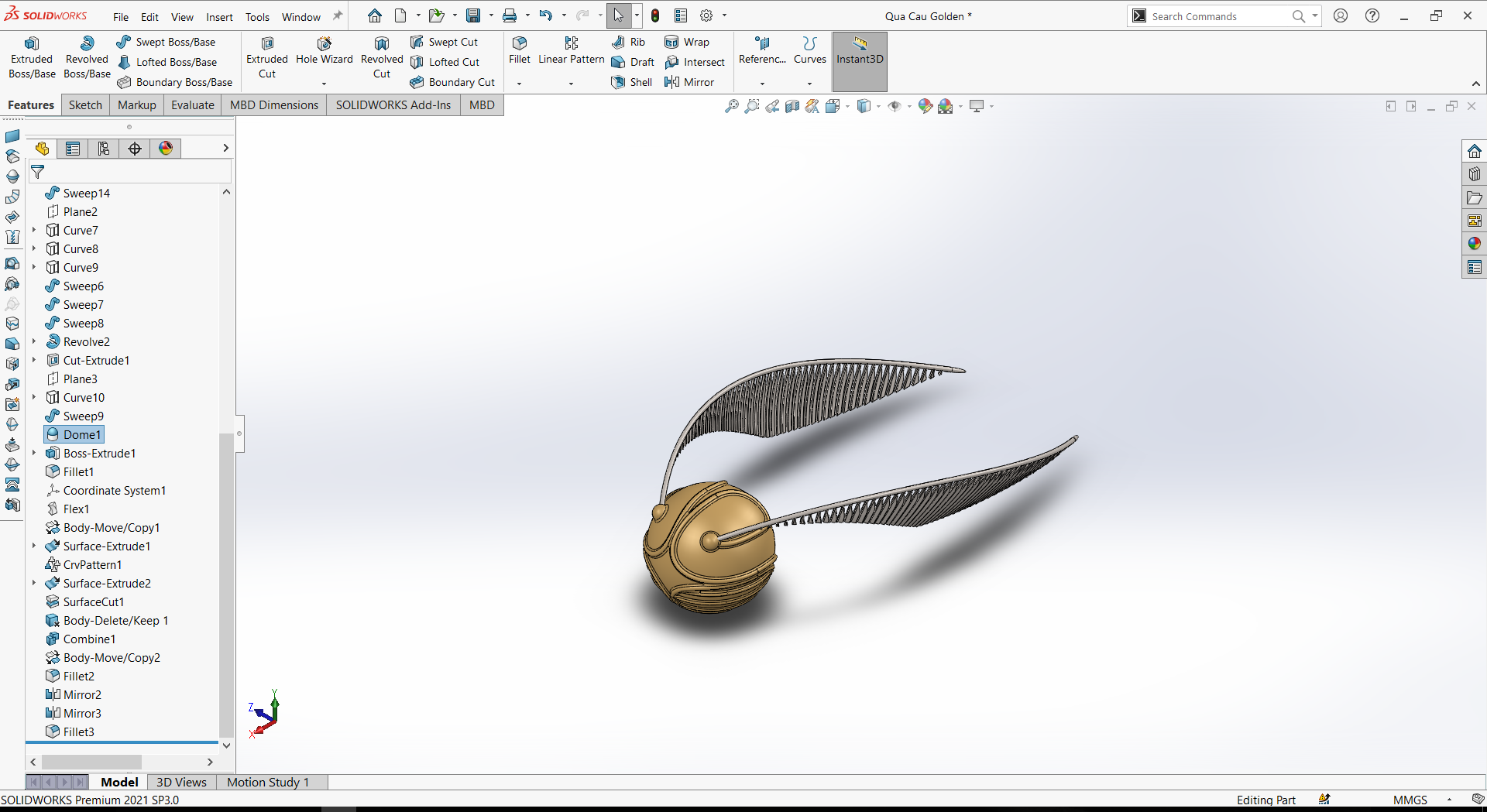The image size is (1487, 812).
Task: Choose the Mirror feature tool
Action: tap(689, 82)
